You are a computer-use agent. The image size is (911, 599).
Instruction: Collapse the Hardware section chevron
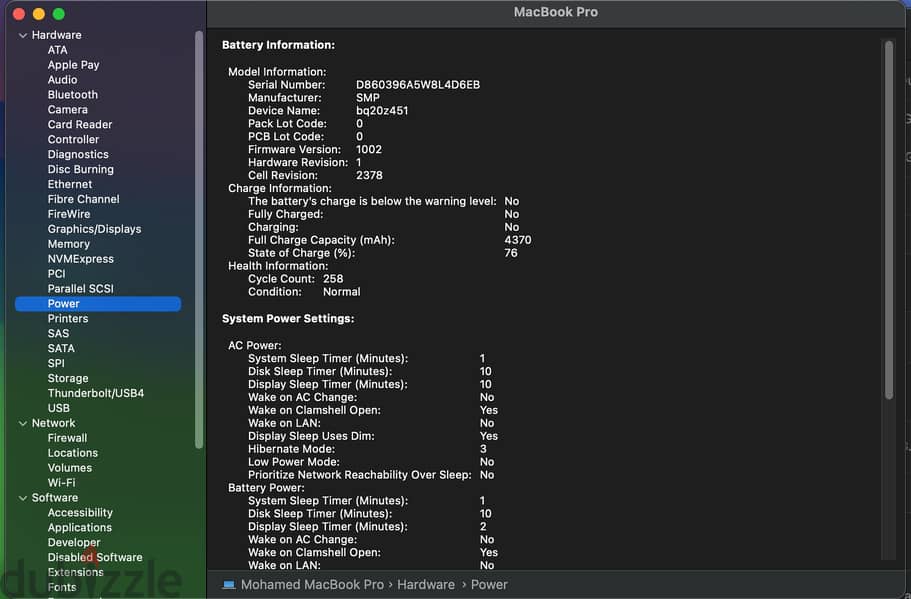click(x=23, y=35)
